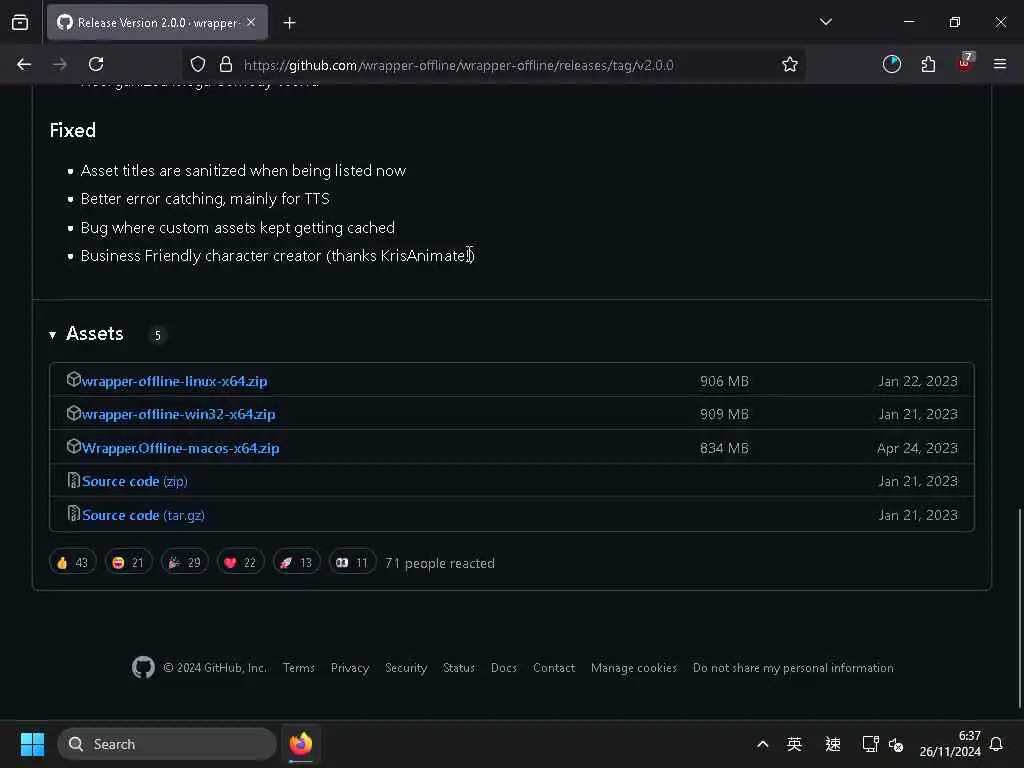Viewport: 1024px width, 768px height.
Task: Click Apr 24, 2023 date text
Action: 917,448
